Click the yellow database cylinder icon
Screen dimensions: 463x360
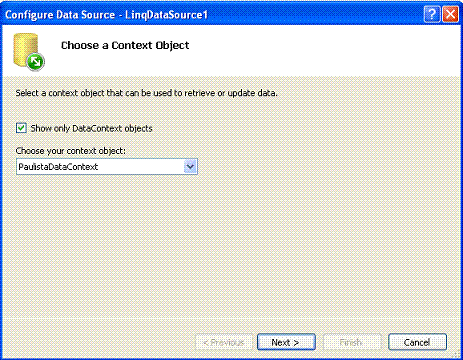[25, 49]
